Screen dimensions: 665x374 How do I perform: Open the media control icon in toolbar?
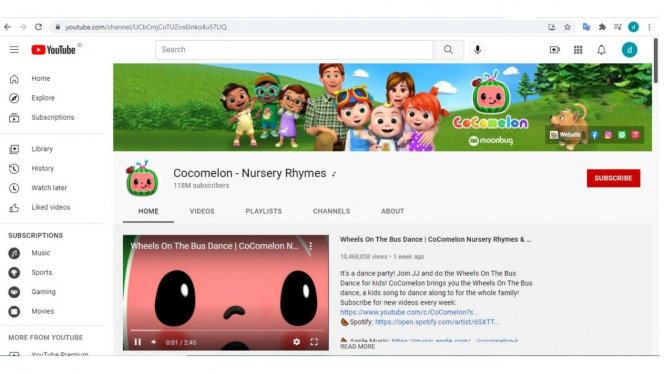618,27
